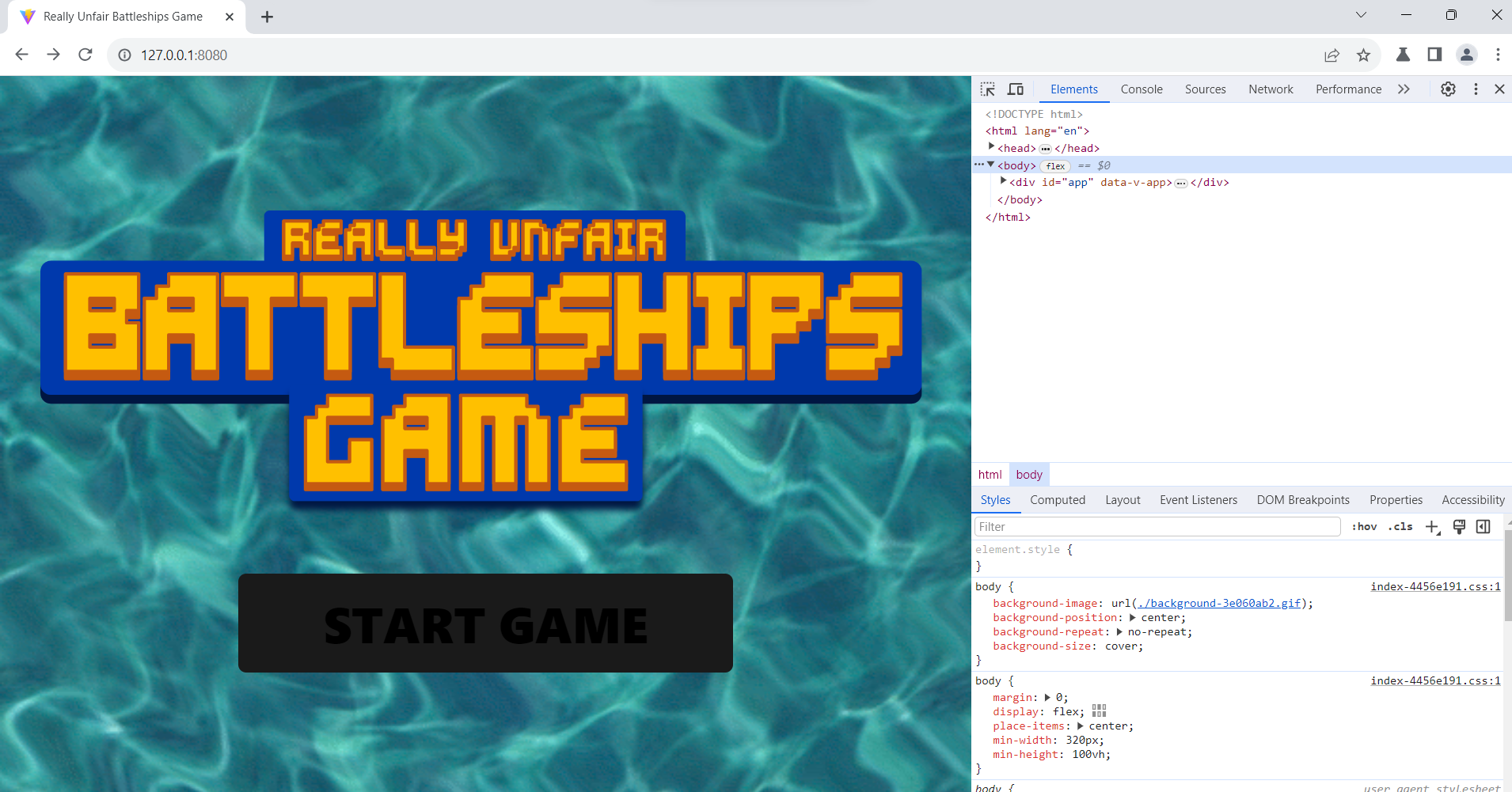
Task: Expand the div id="app" node
Action: point(1003,181)
